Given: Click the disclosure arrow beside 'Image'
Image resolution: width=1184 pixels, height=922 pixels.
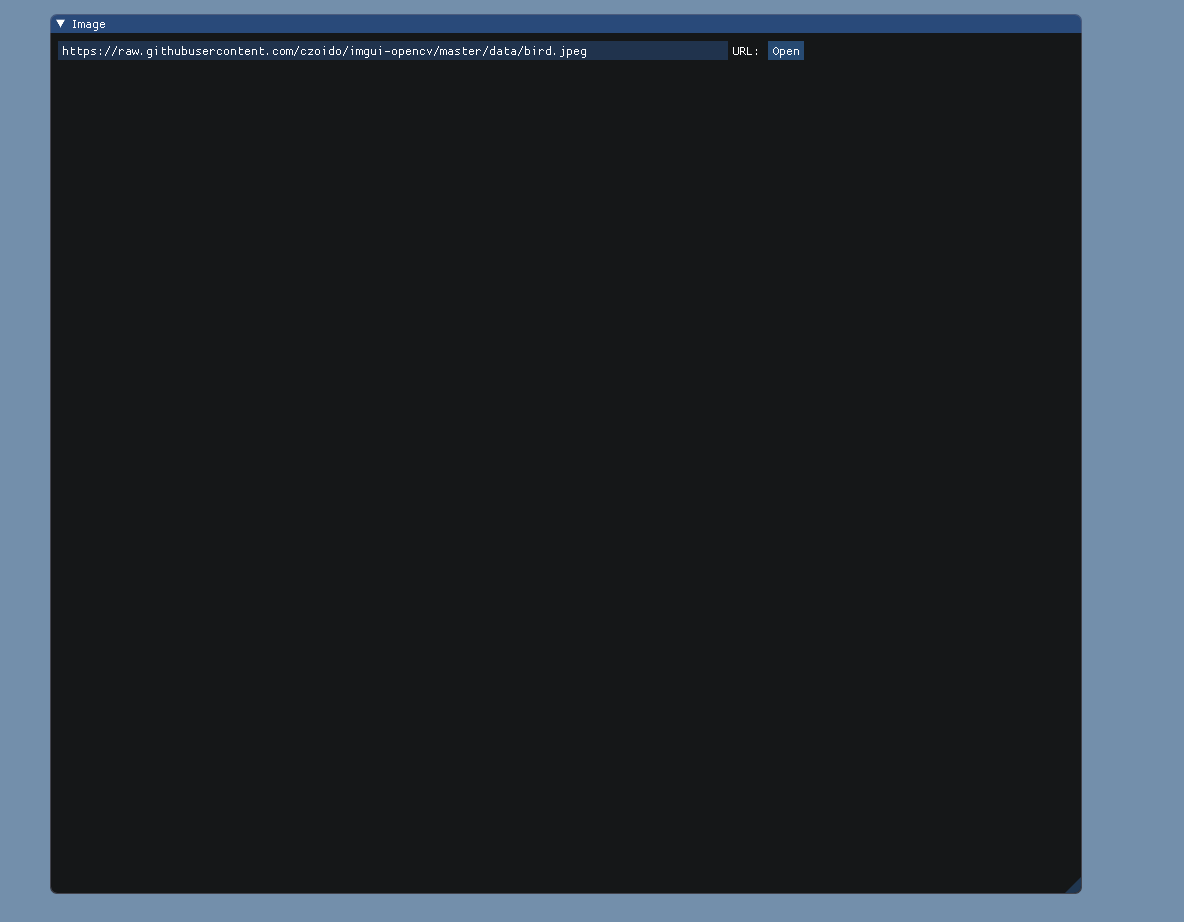Looking at the screenshot, I should click(60, 23).
